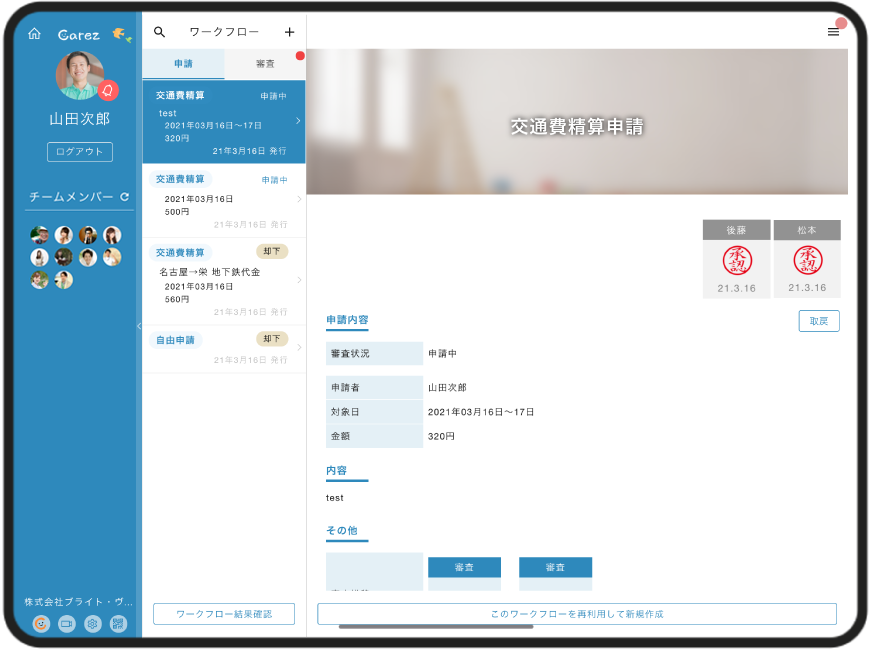Open the notification bell on profile photo
This screenshot has width=870, height=650.
(108, 90)
